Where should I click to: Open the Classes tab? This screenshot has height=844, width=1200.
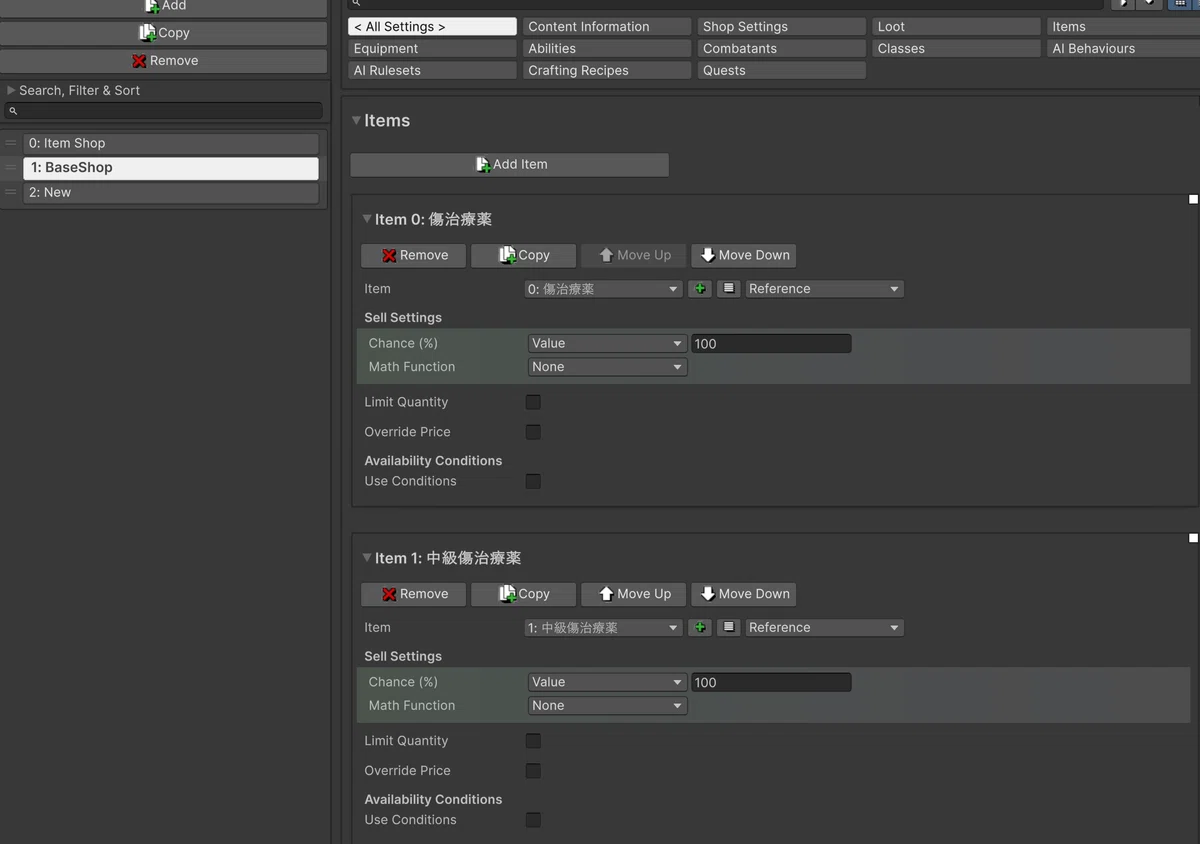point(956,49)
